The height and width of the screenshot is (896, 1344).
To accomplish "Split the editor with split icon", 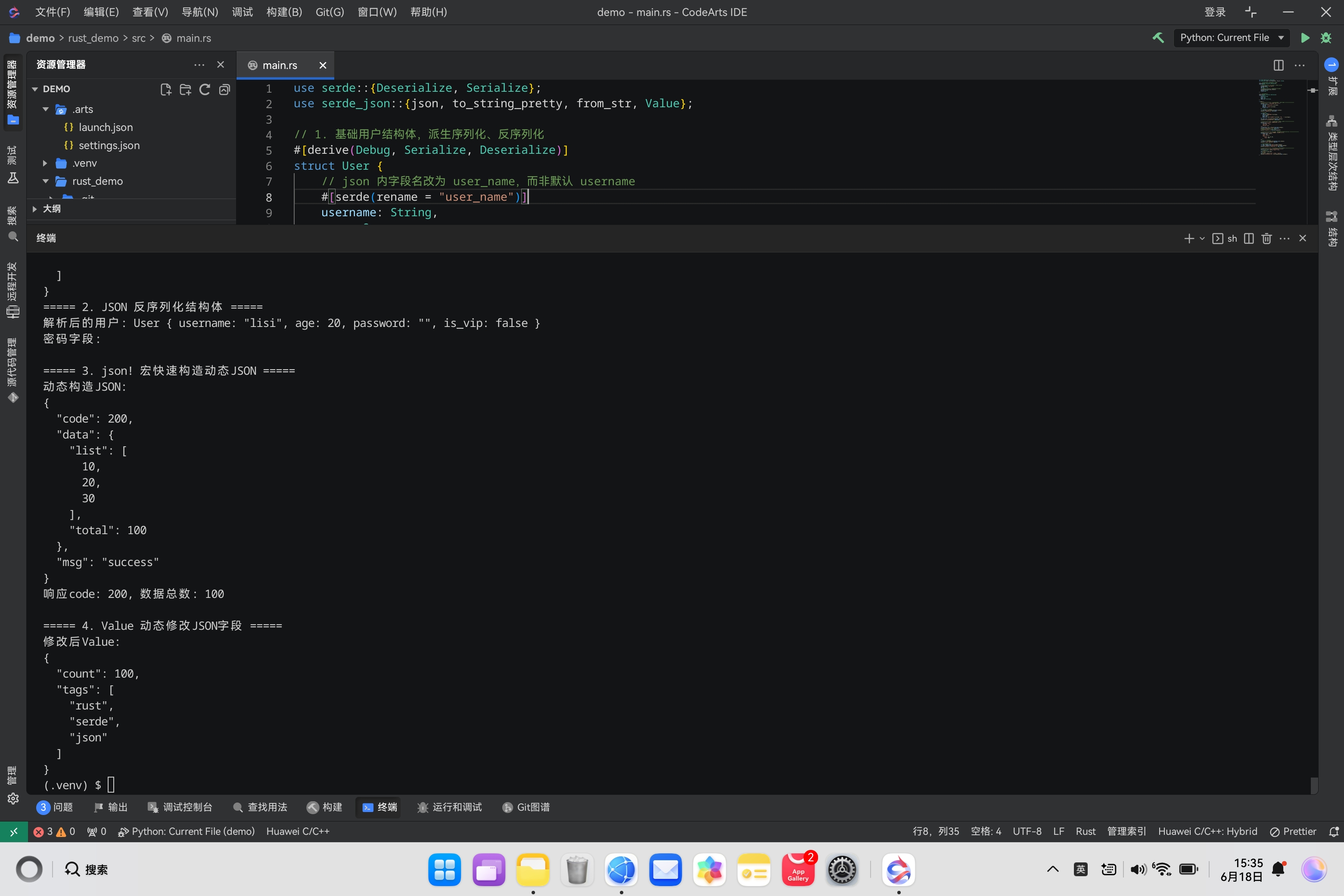I will point(1278,65).
